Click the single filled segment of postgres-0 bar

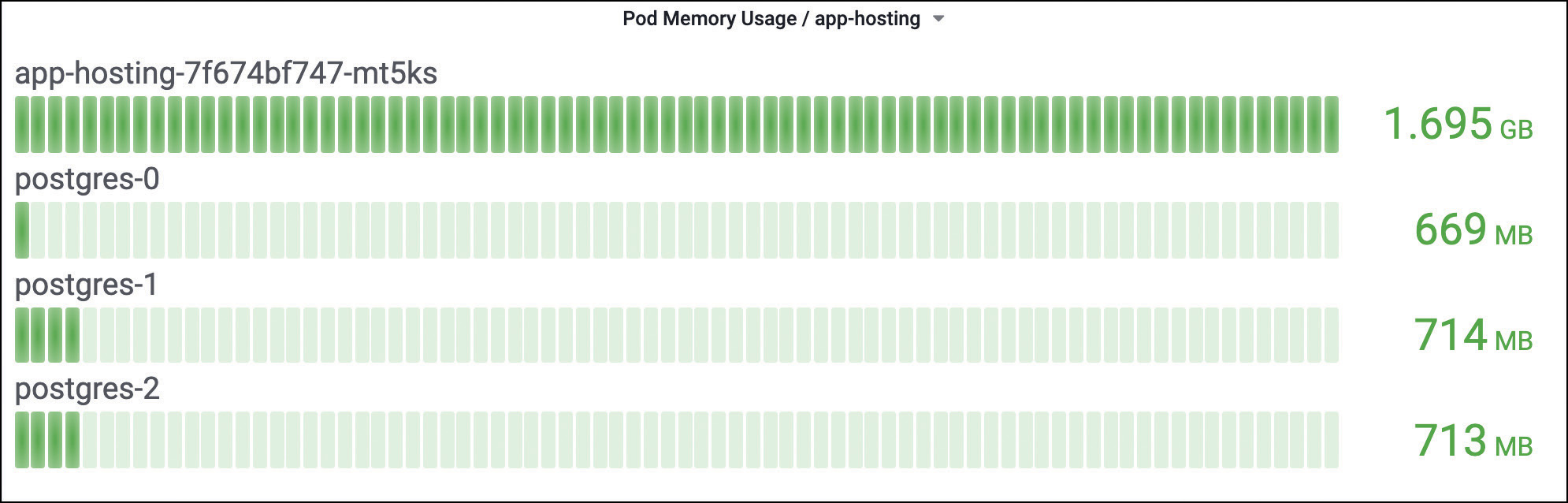[22, 230]
